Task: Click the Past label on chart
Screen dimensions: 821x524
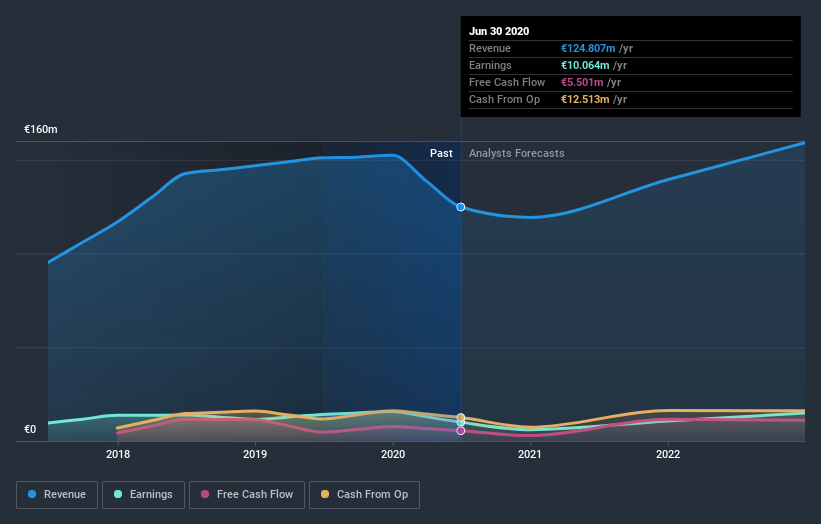Action: (x=441, y=153)
